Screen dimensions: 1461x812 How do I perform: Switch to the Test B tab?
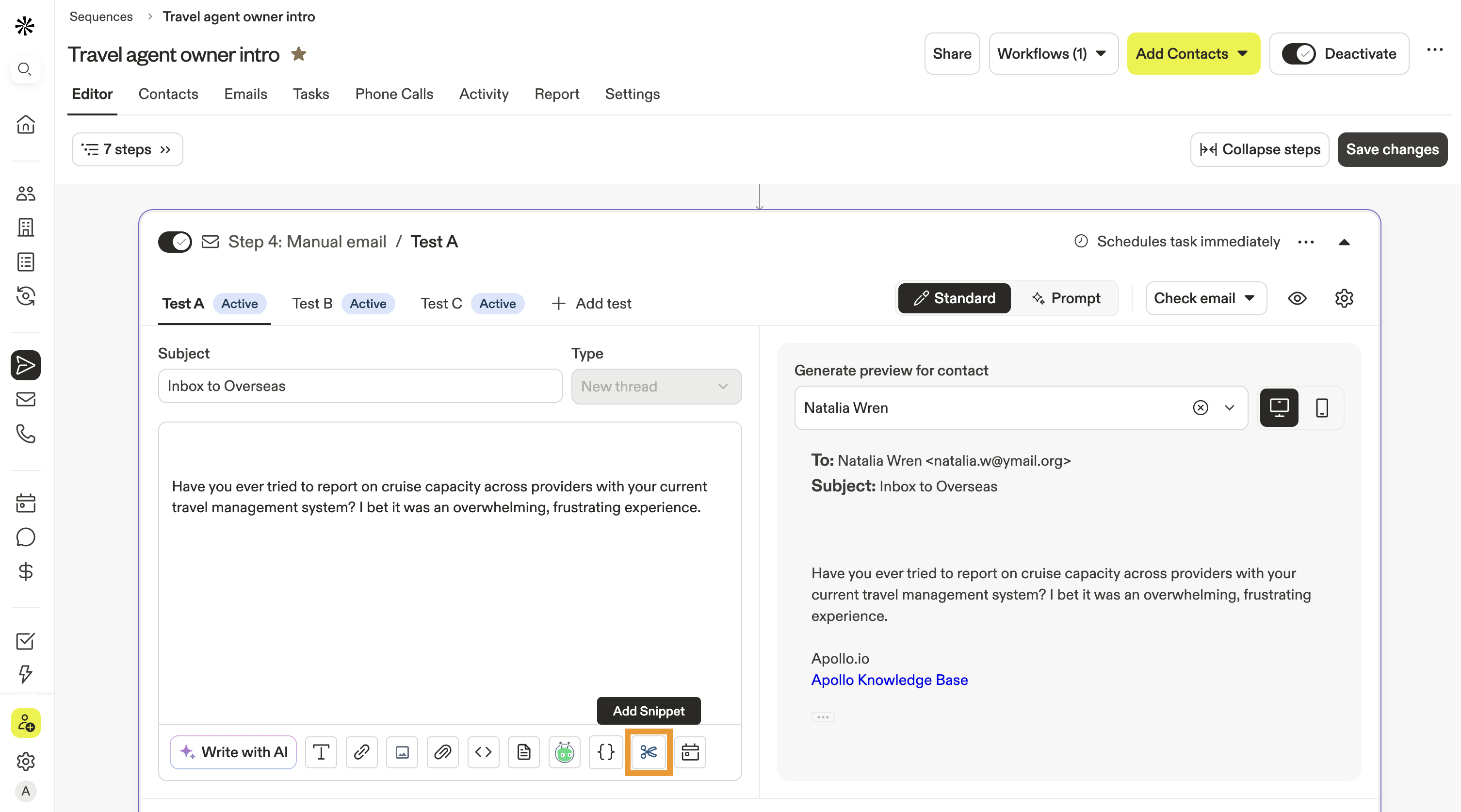pyautogui.click(x=312, y=303)
